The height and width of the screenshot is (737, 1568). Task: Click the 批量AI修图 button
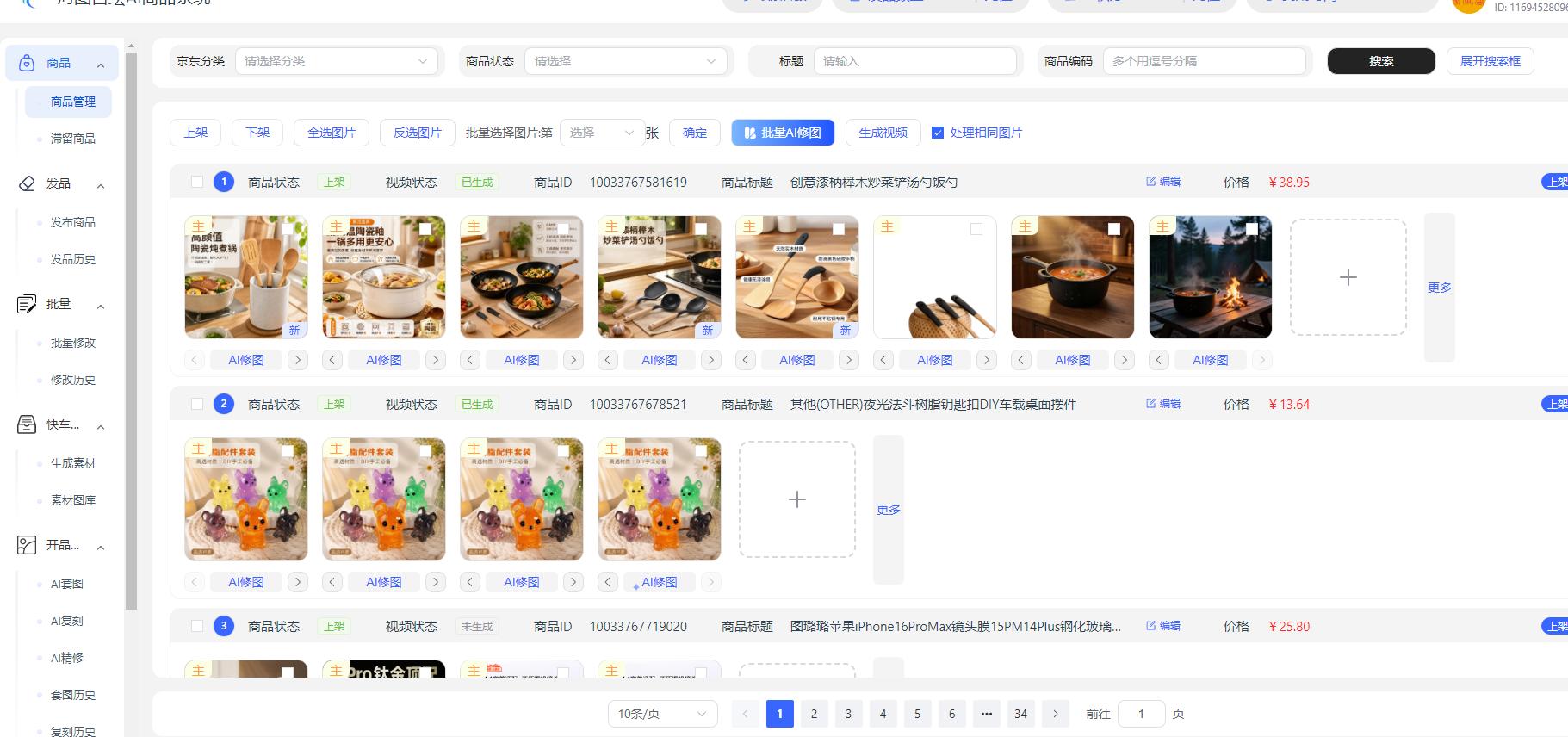click(x=783, y=133)
